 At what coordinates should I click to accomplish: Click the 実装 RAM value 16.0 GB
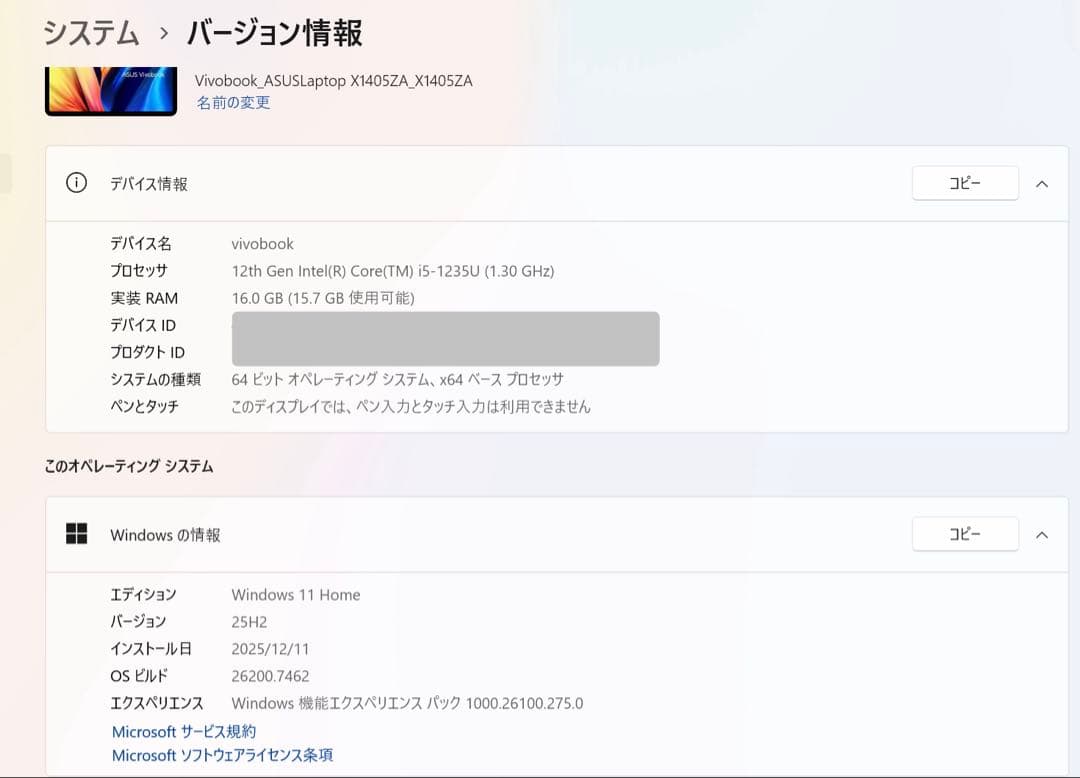click(320, 297)
